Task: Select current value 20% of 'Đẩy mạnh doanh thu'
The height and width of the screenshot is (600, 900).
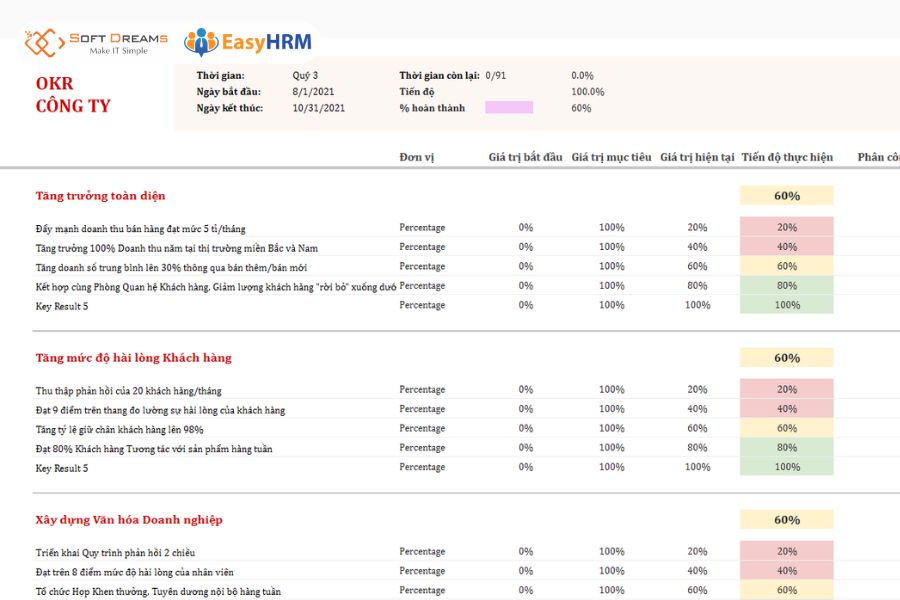Action: [697, 227]
